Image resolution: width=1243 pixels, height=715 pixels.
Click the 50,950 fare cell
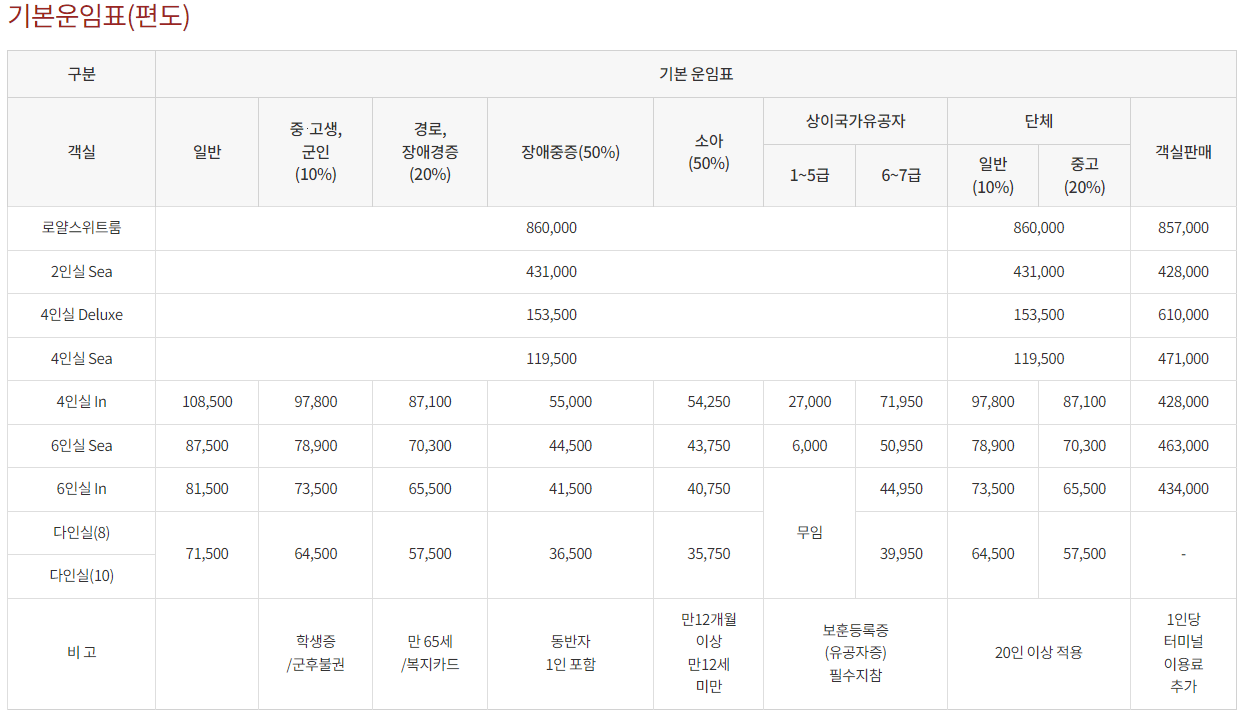click(901, 446)
